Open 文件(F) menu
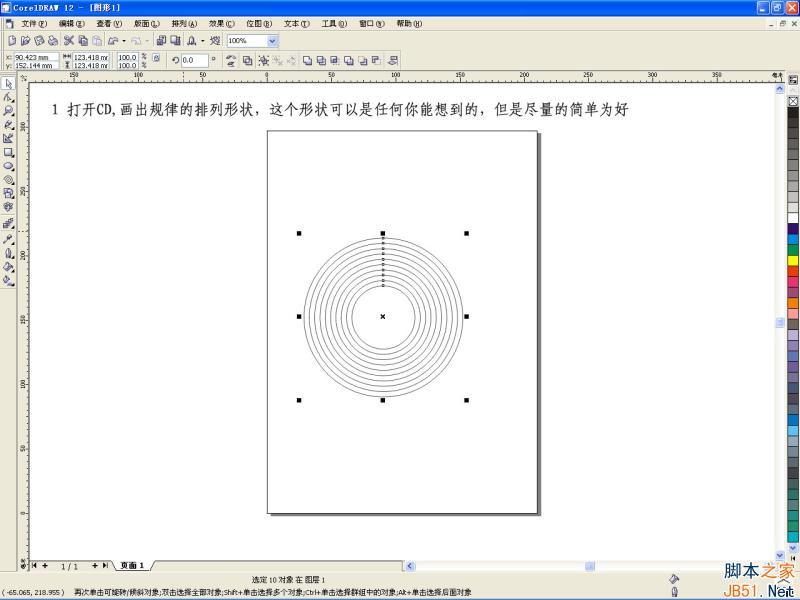Image resolution: width=800 pixels, height=600 pixels. [x=34, y=23]
